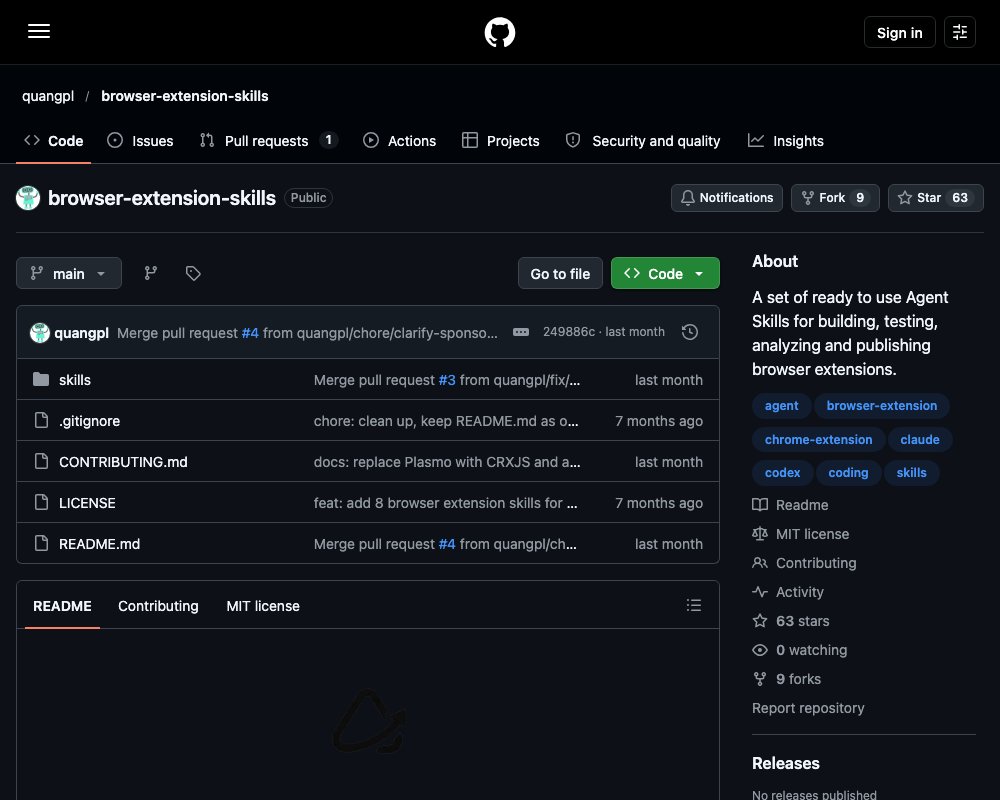Open the 9 forks link
The image size is (1000, 800).
(x=786, y=679)
